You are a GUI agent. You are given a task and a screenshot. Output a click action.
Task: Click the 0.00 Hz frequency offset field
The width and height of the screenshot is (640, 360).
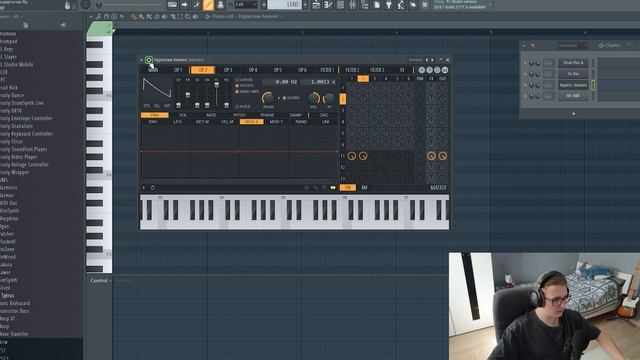[281, 82]
